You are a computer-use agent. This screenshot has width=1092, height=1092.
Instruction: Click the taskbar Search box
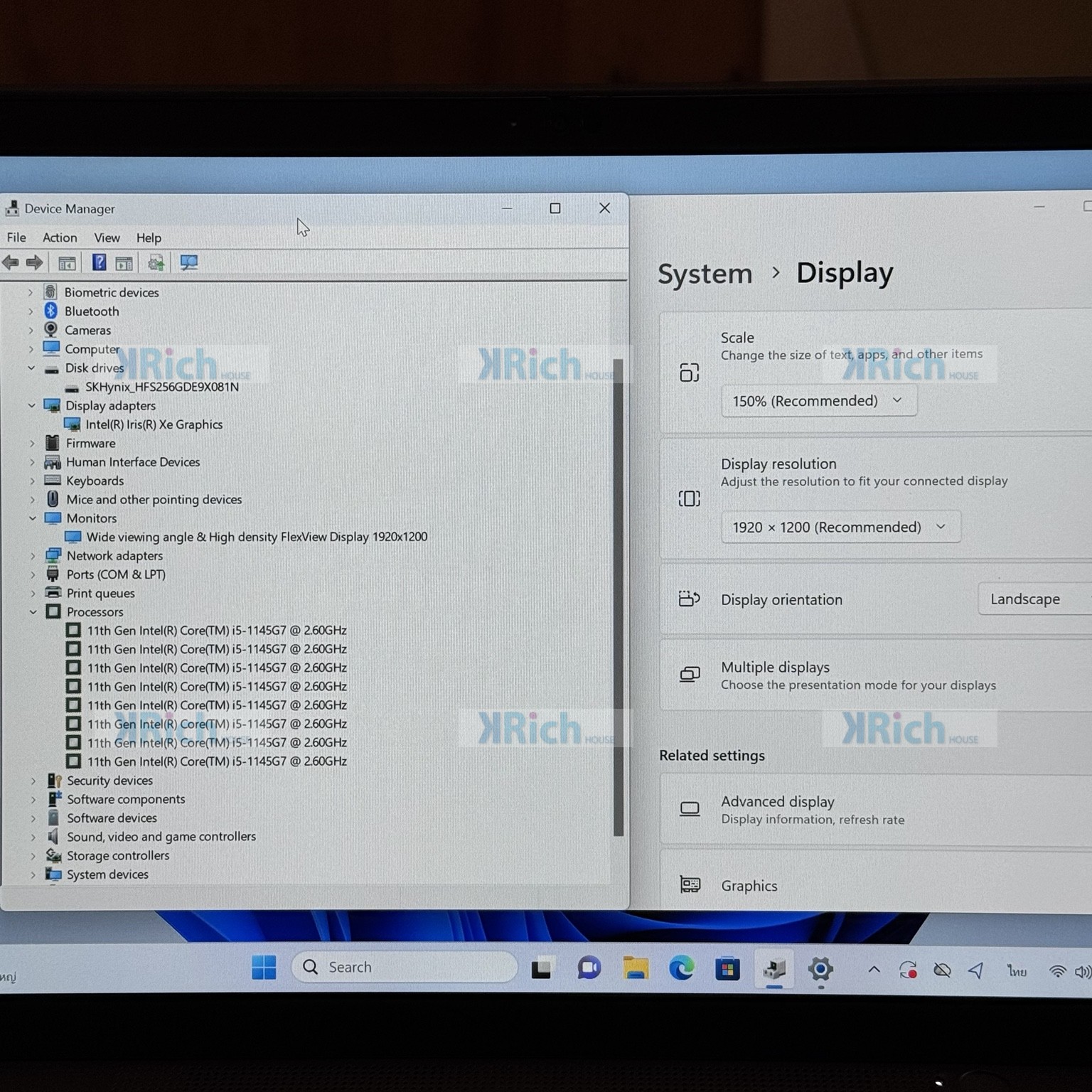404,967
